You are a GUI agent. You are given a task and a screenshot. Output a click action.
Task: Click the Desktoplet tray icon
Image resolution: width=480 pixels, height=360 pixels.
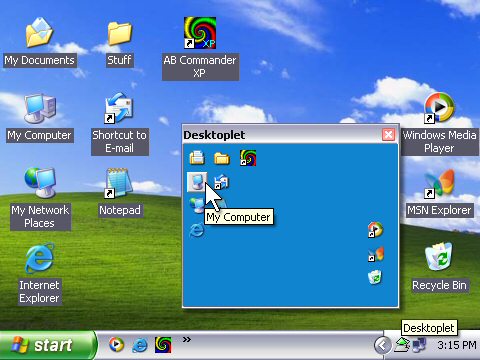pyautogui.click(x=402, y=345)
